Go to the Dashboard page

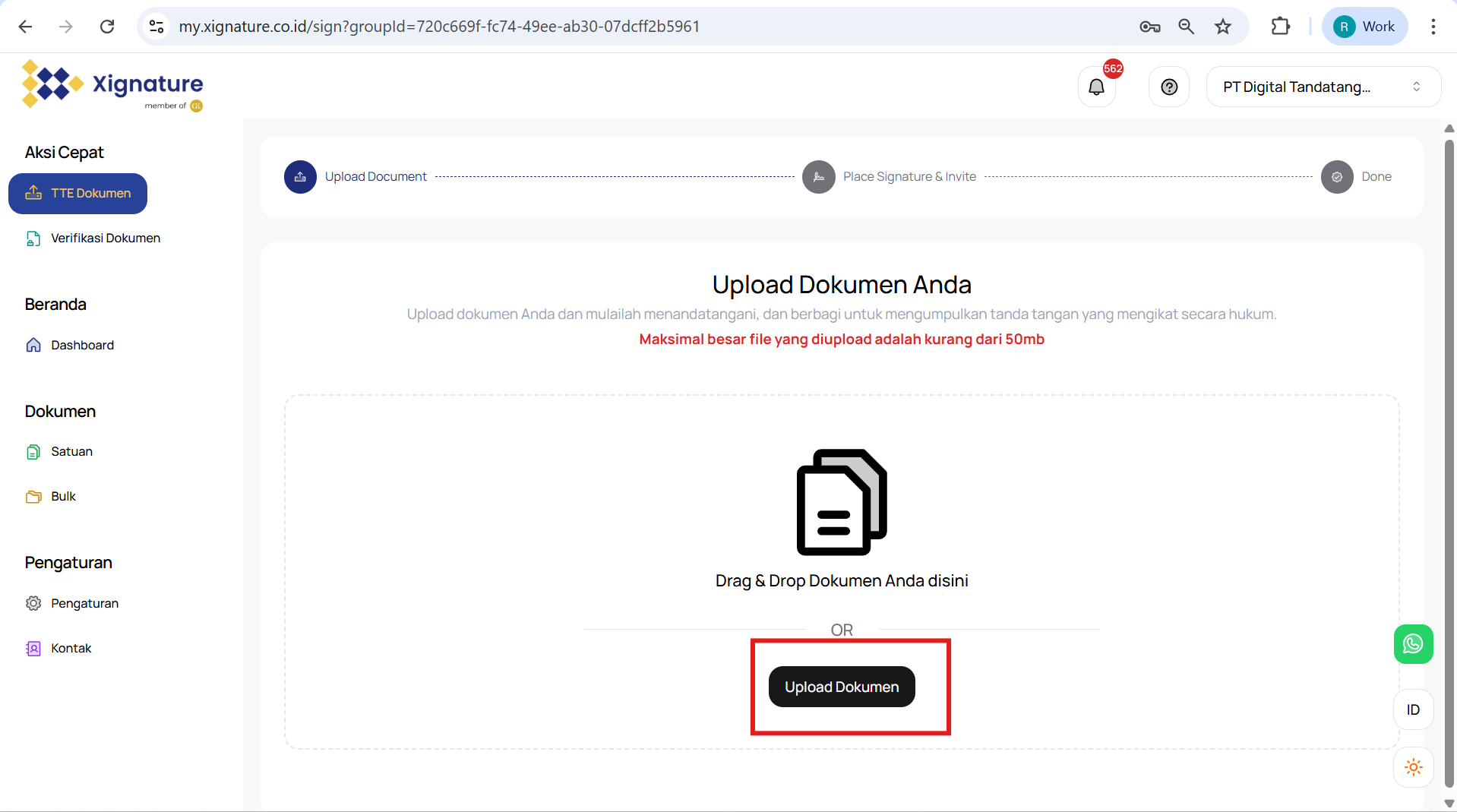point(82,346)
